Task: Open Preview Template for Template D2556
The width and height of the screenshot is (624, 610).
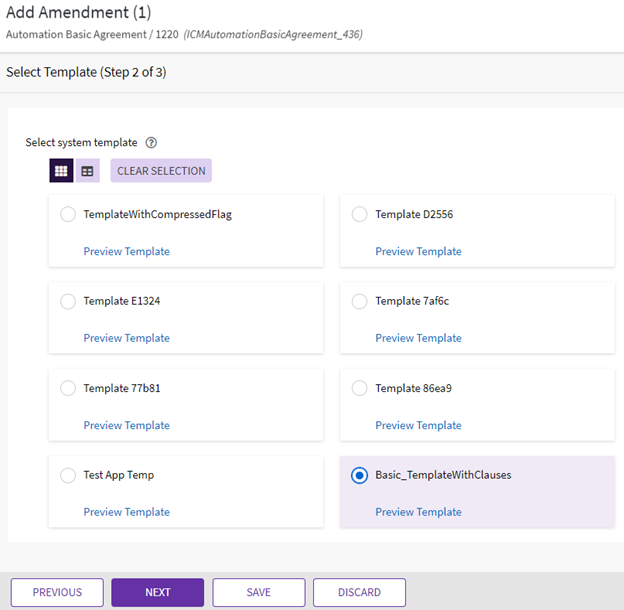Action: [x=418, y=251]
